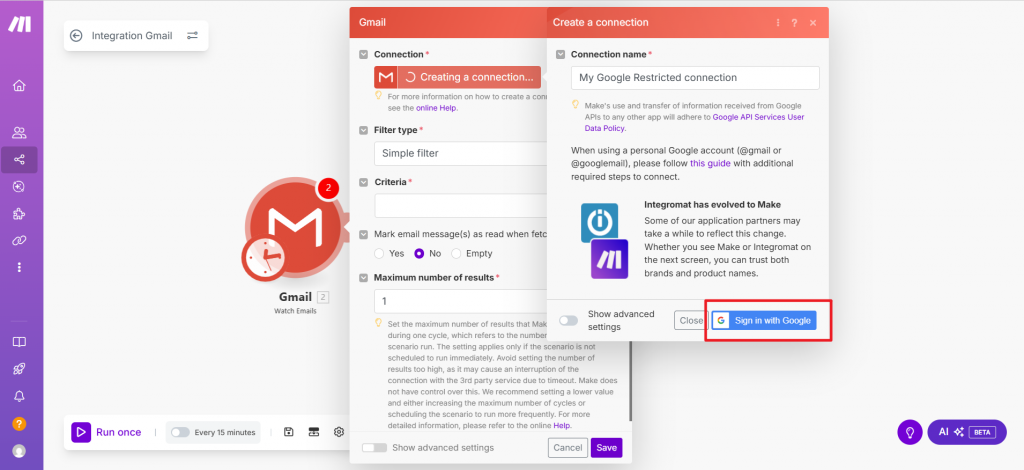Toggle Show advanced settings in Gmail panel
1024x470 pixels.
[x=374, y=448]
